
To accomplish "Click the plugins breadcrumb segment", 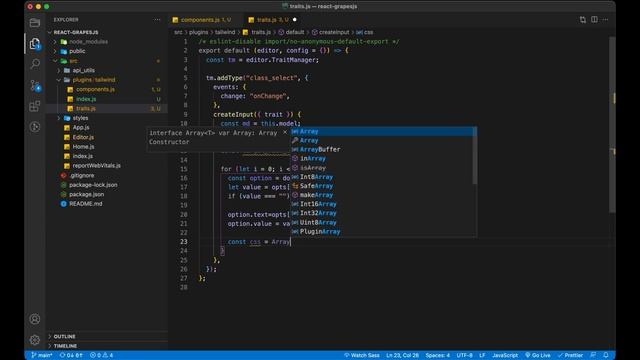I will 198,32.
